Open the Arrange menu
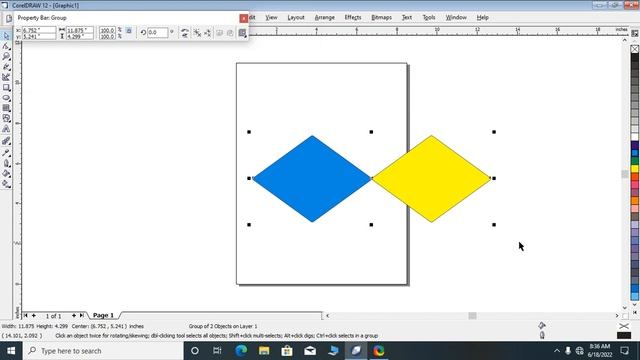 (x=325, y=18)
